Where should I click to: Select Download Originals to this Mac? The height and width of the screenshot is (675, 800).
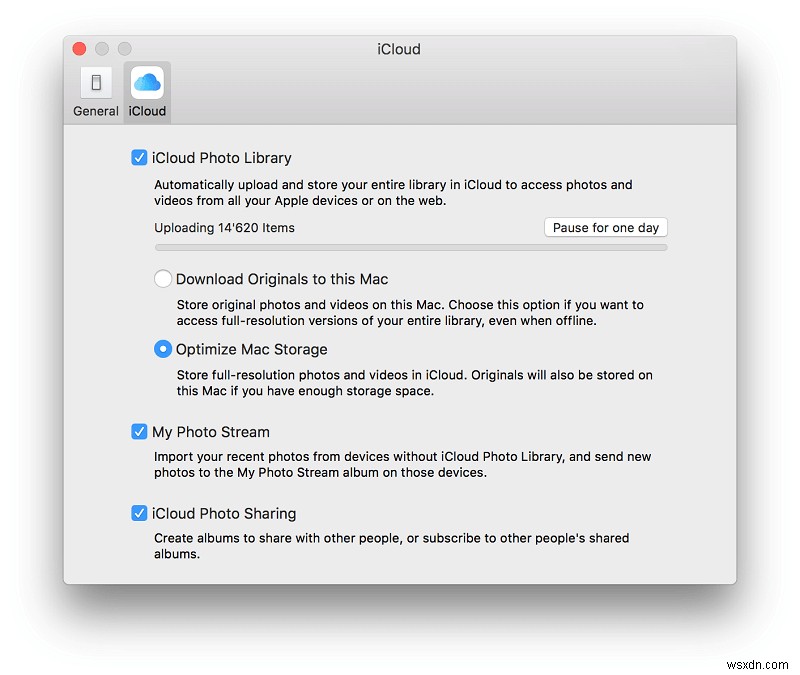coord(162,279)
